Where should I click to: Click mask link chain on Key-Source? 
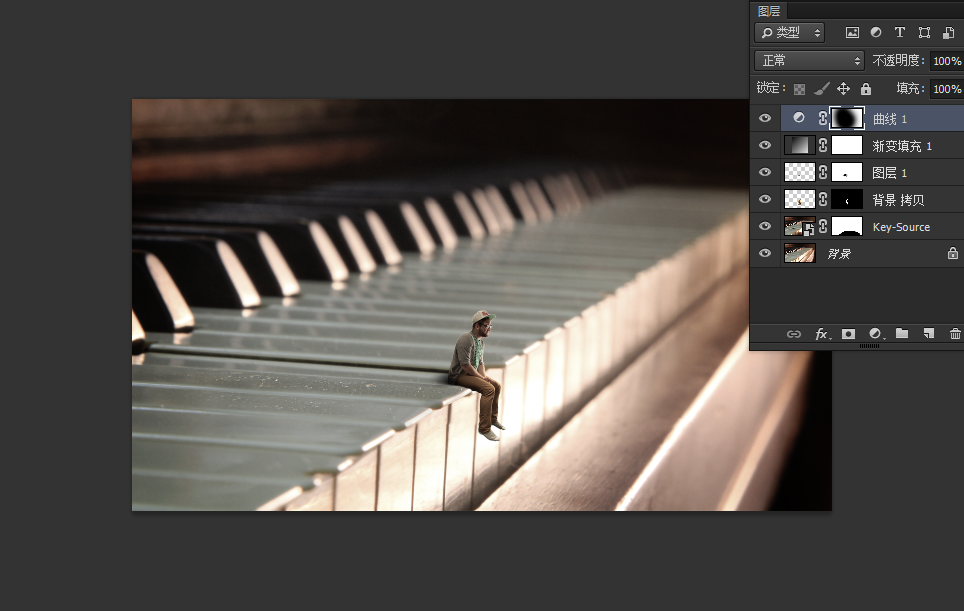click(823, 226)
